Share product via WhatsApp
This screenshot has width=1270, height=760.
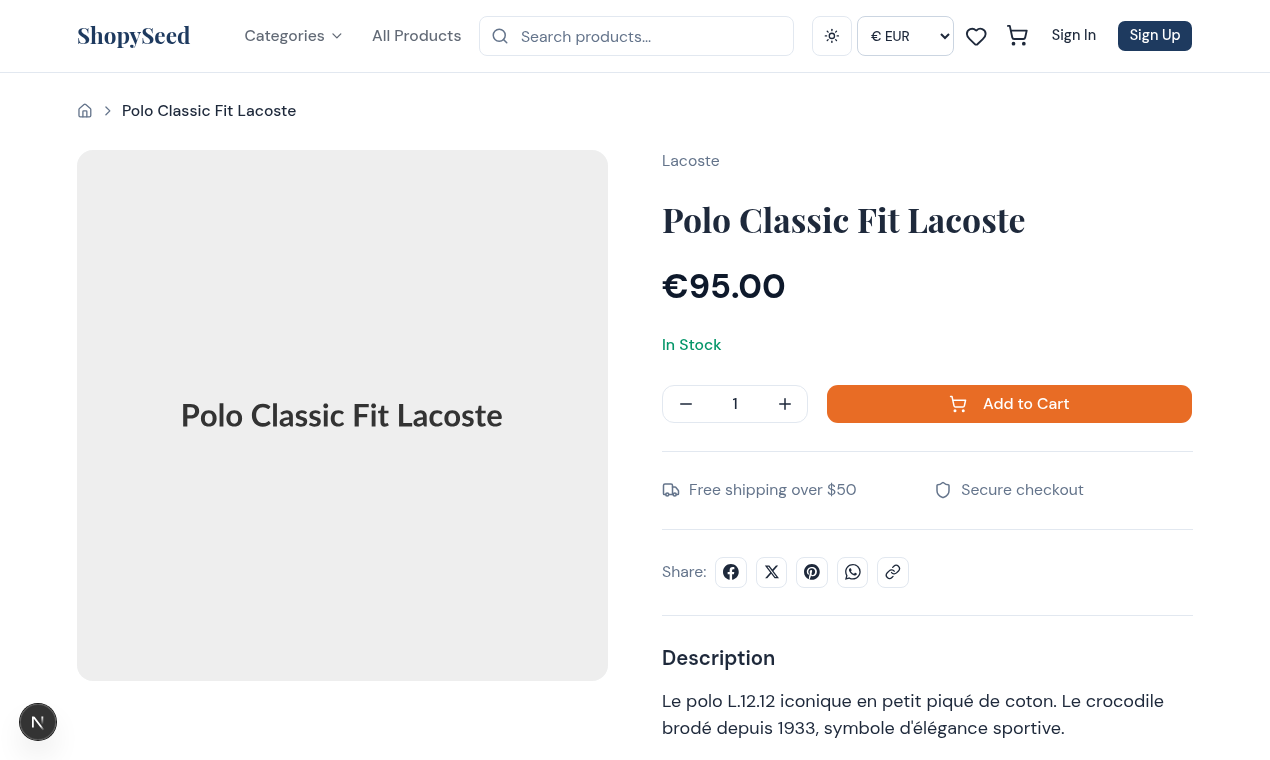tap(852, 572)
